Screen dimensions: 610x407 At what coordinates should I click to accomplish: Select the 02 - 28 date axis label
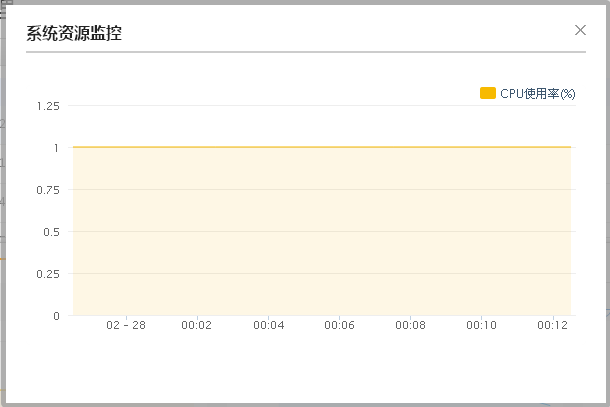tap(126, 326)
